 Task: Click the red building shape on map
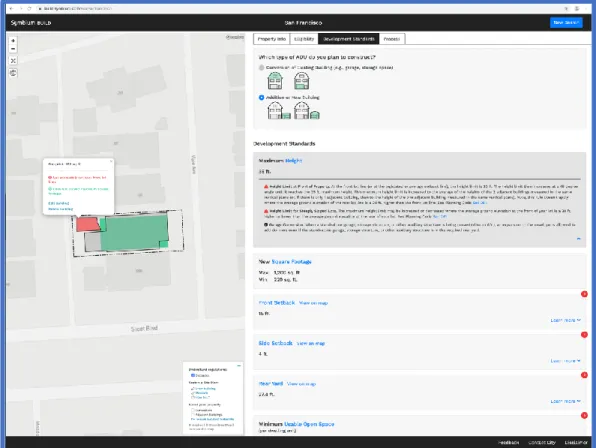click(87, 224)
